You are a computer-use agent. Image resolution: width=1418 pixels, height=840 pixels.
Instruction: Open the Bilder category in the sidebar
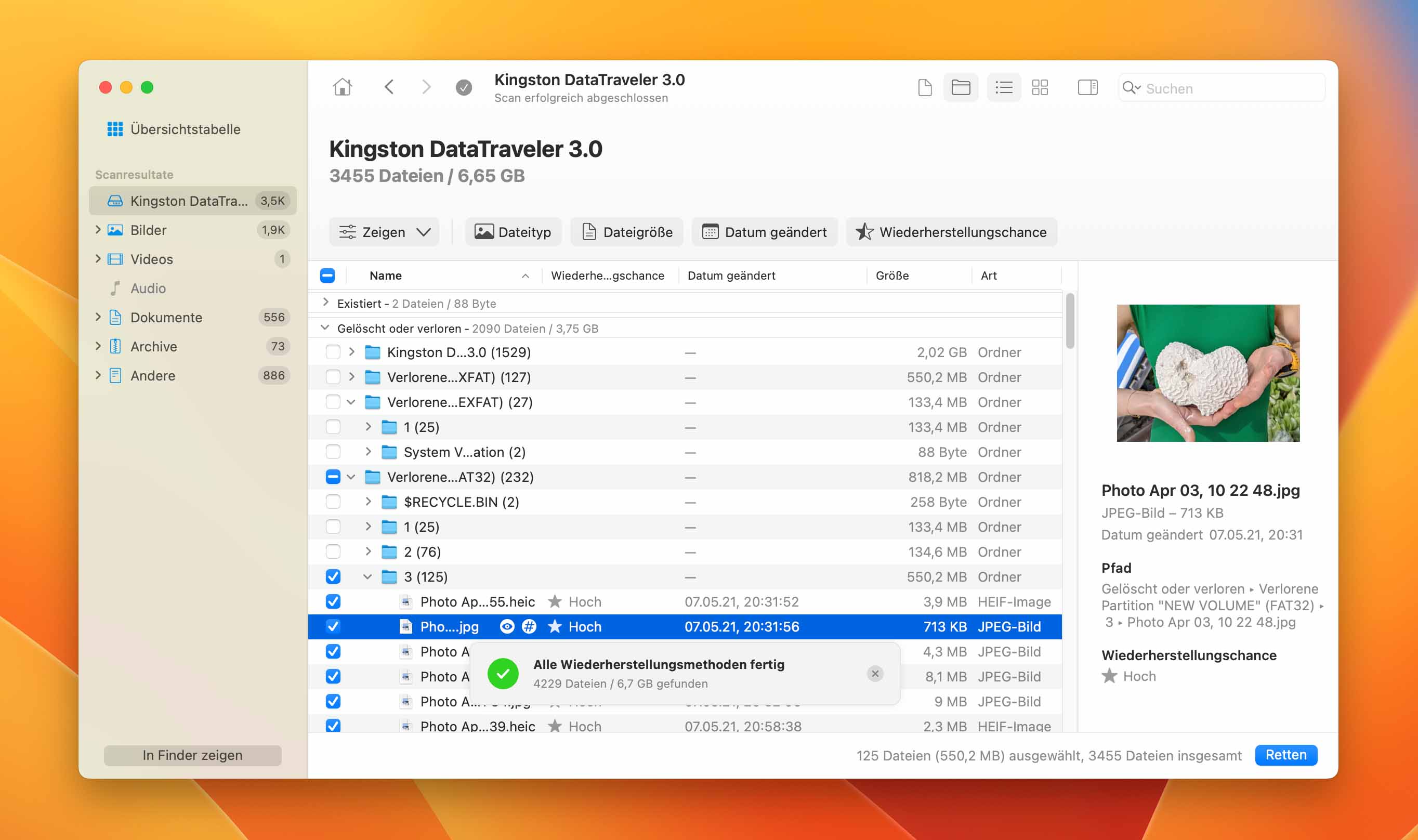pyautogui.click(x=148, y=230)
